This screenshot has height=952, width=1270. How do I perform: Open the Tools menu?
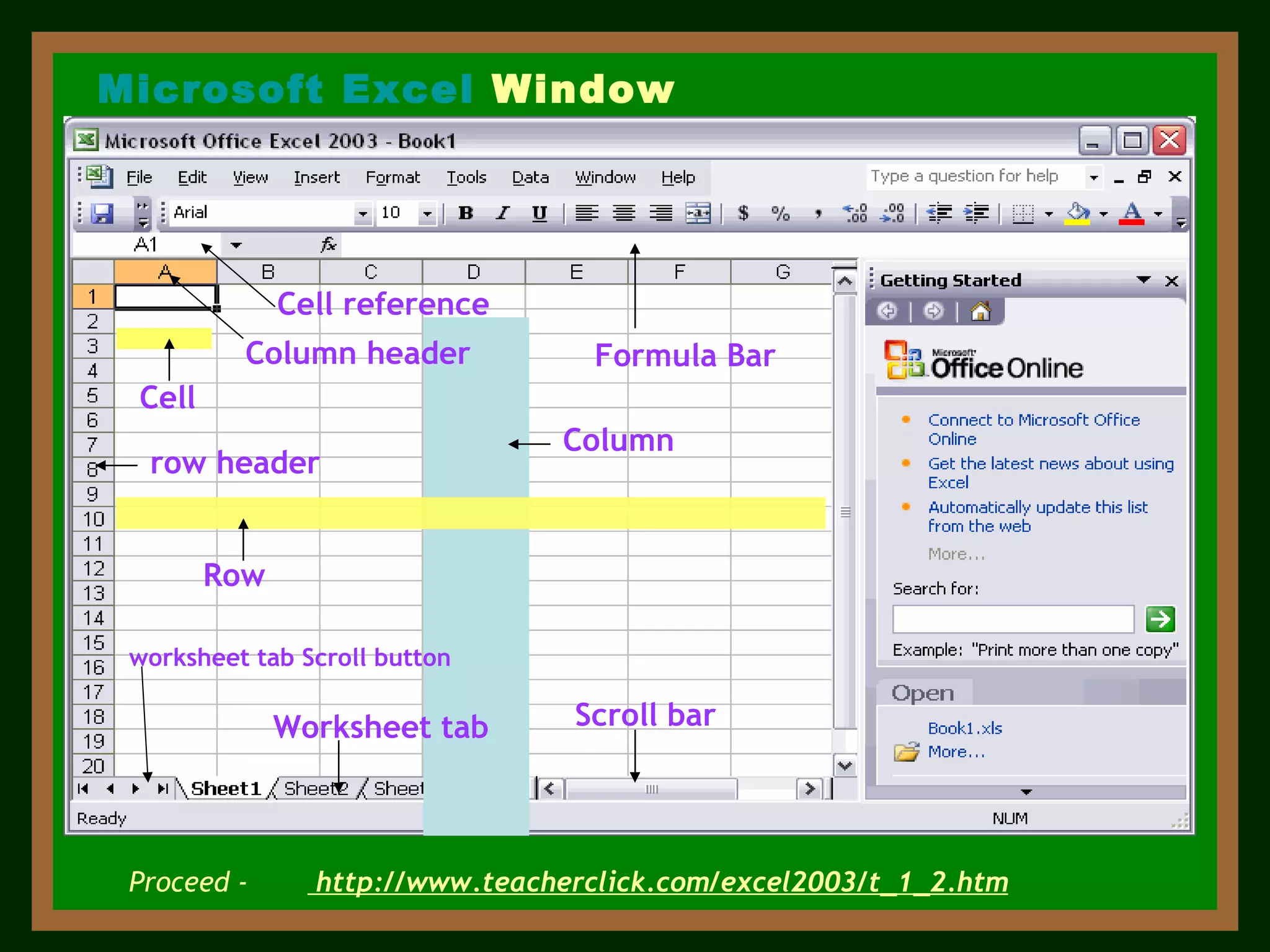[x=466, y=178]
